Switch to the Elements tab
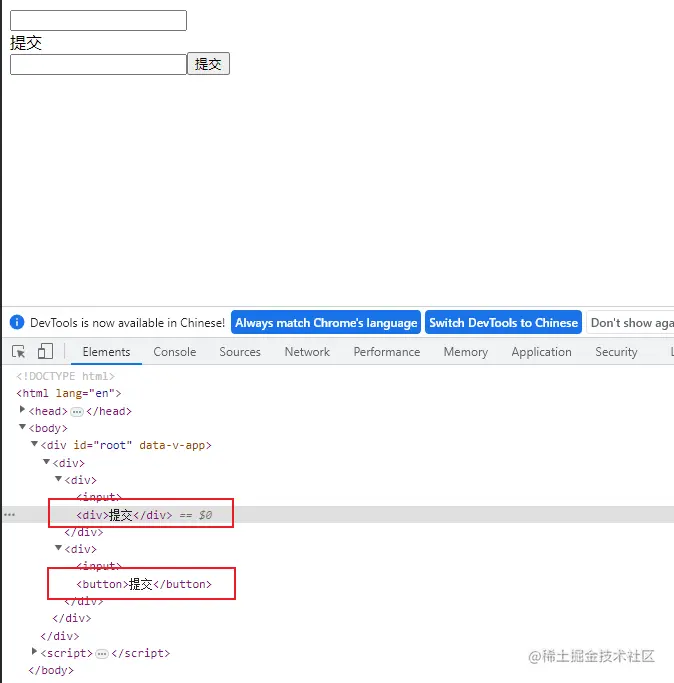Screen dimensions: 674x683 (106, 352)
